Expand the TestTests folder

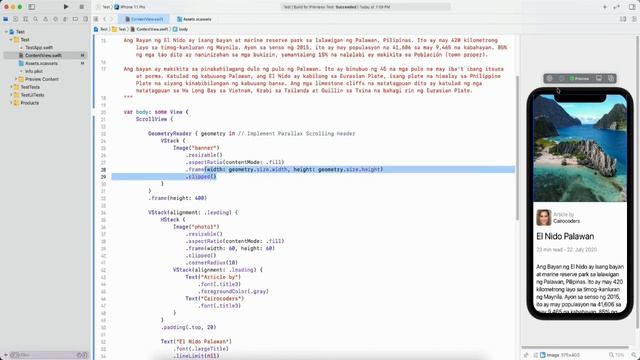tap(11, 87)
